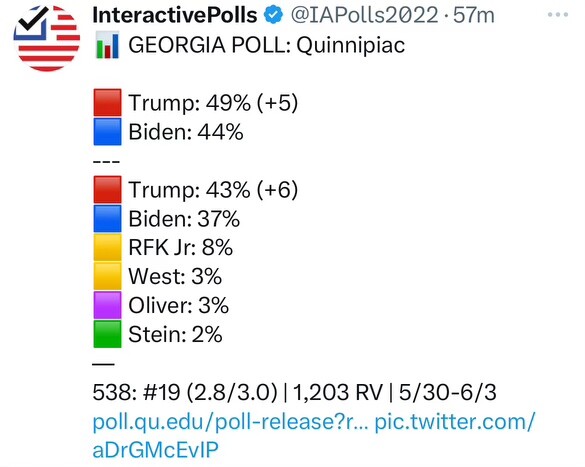The height and width of the screenshot is (467, 585).
Task: Click the red square beside Trump 49%
Action: [107, 103]
